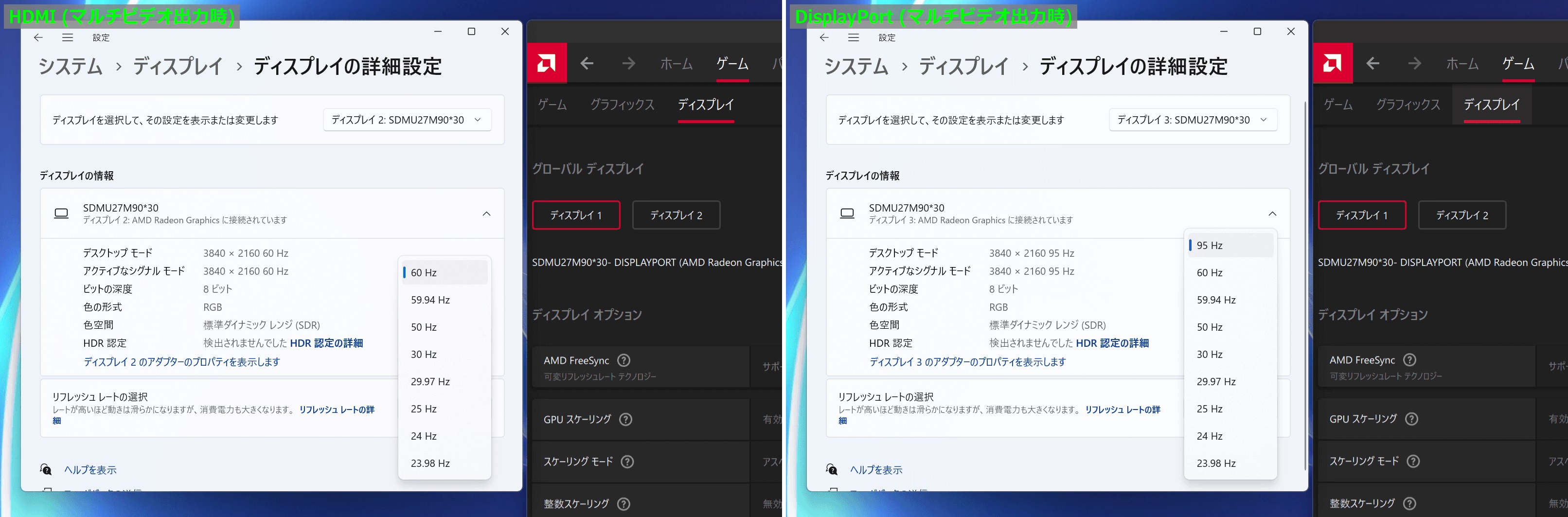Open AMD FreeSync help icon in left AMD window
This screenshot has width=1568, height=517.
624,360
